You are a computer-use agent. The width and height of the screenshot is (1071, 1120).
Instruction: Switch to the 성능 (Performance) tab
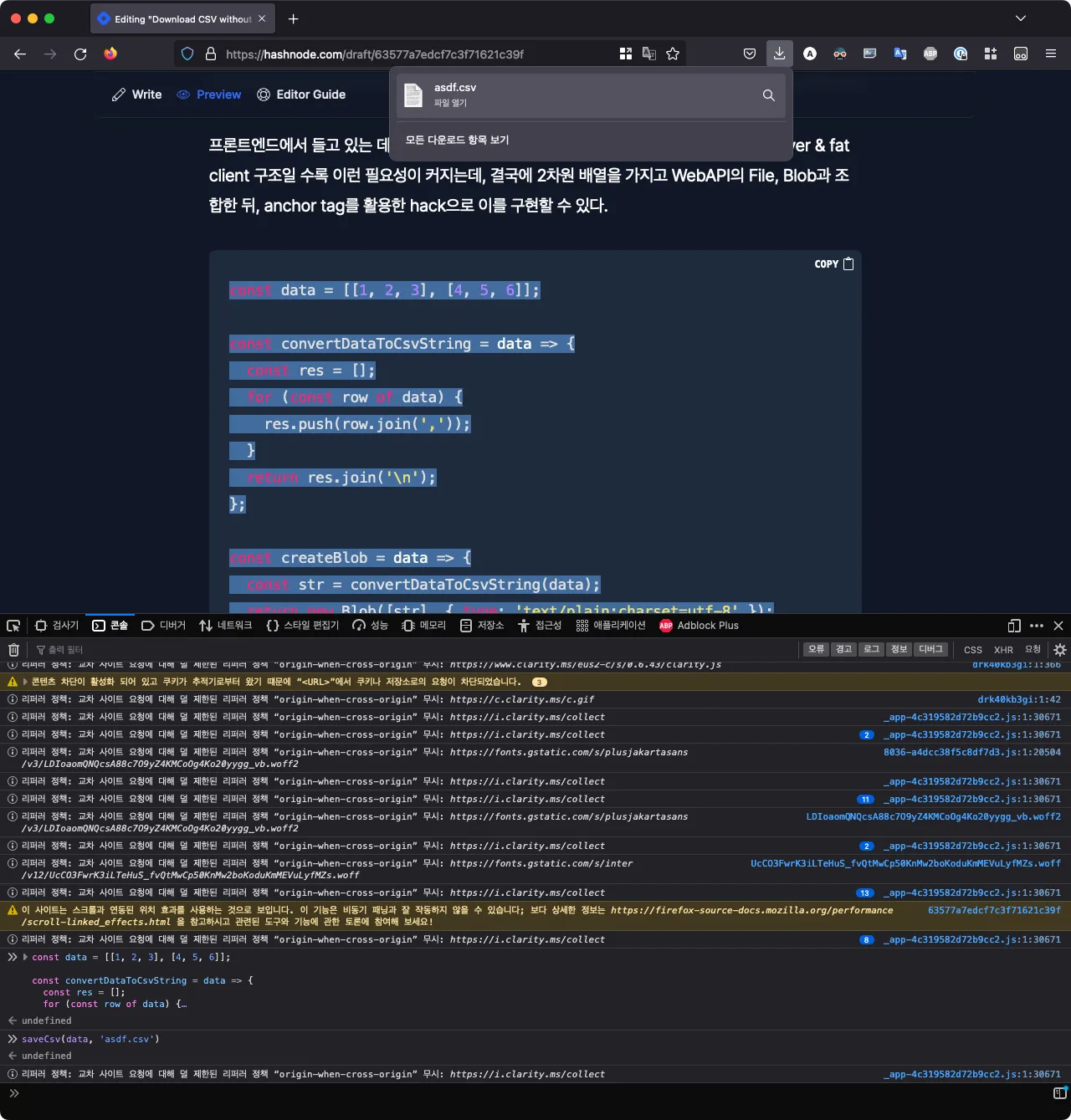[x=371, y=626]
